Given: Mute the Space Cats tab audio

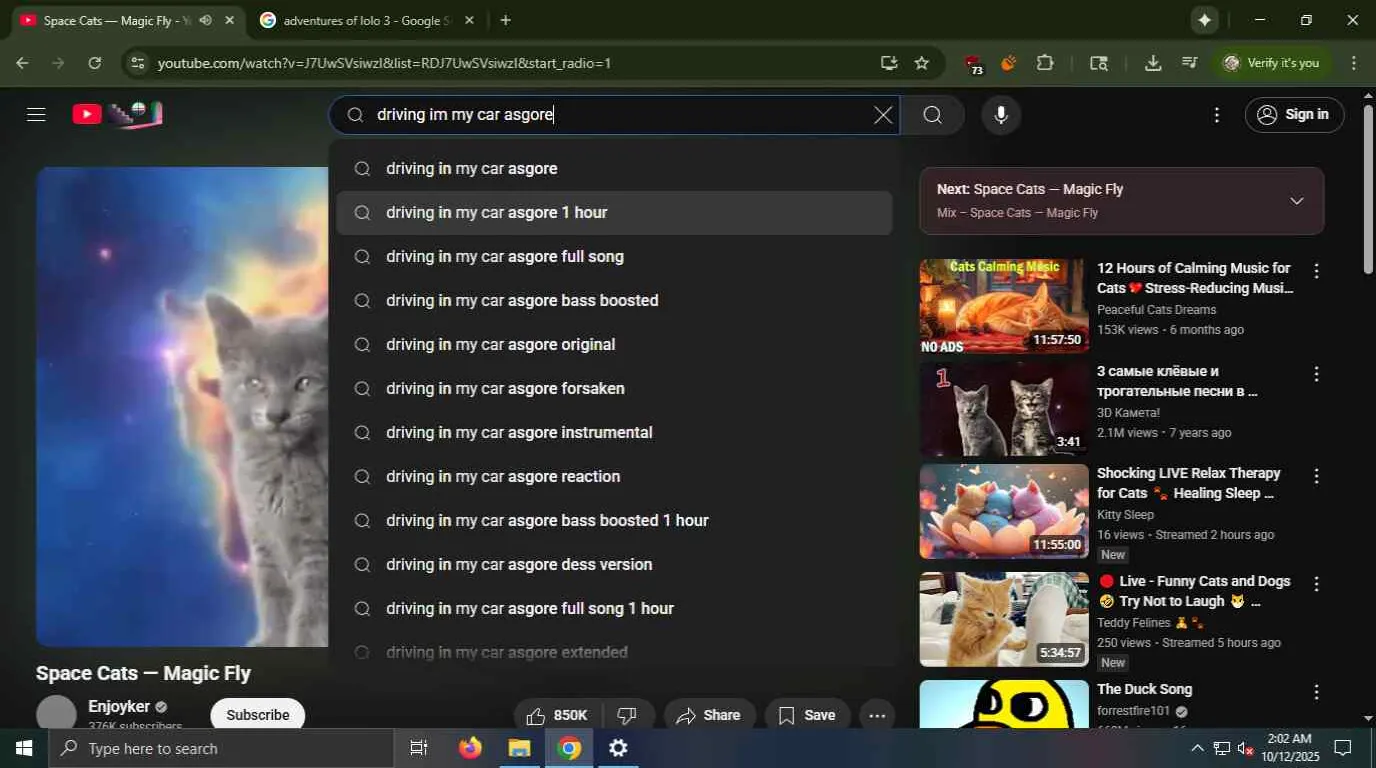Looking at the screenshot, I should 205,20.
